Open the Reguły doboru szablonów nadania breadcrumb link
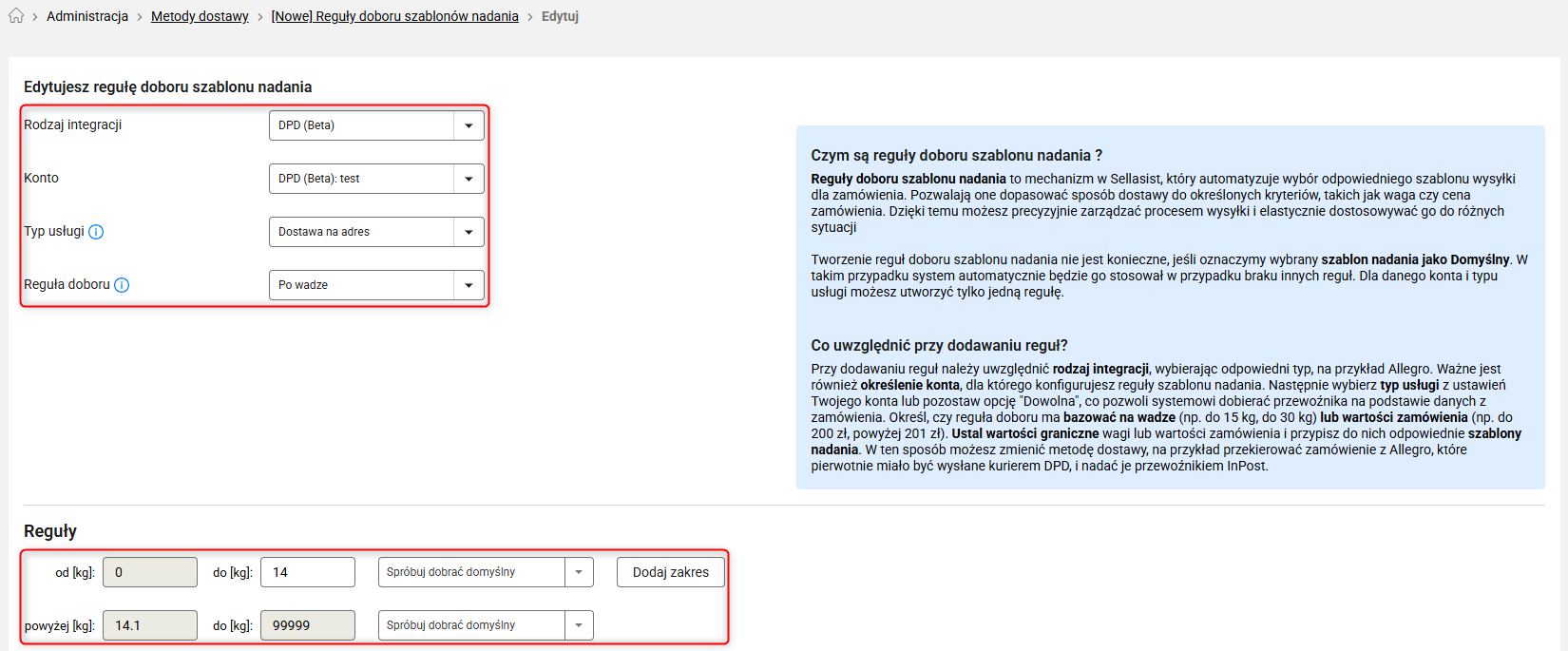The width and height of the screenshot is (1568, 651). pos(394,16)
